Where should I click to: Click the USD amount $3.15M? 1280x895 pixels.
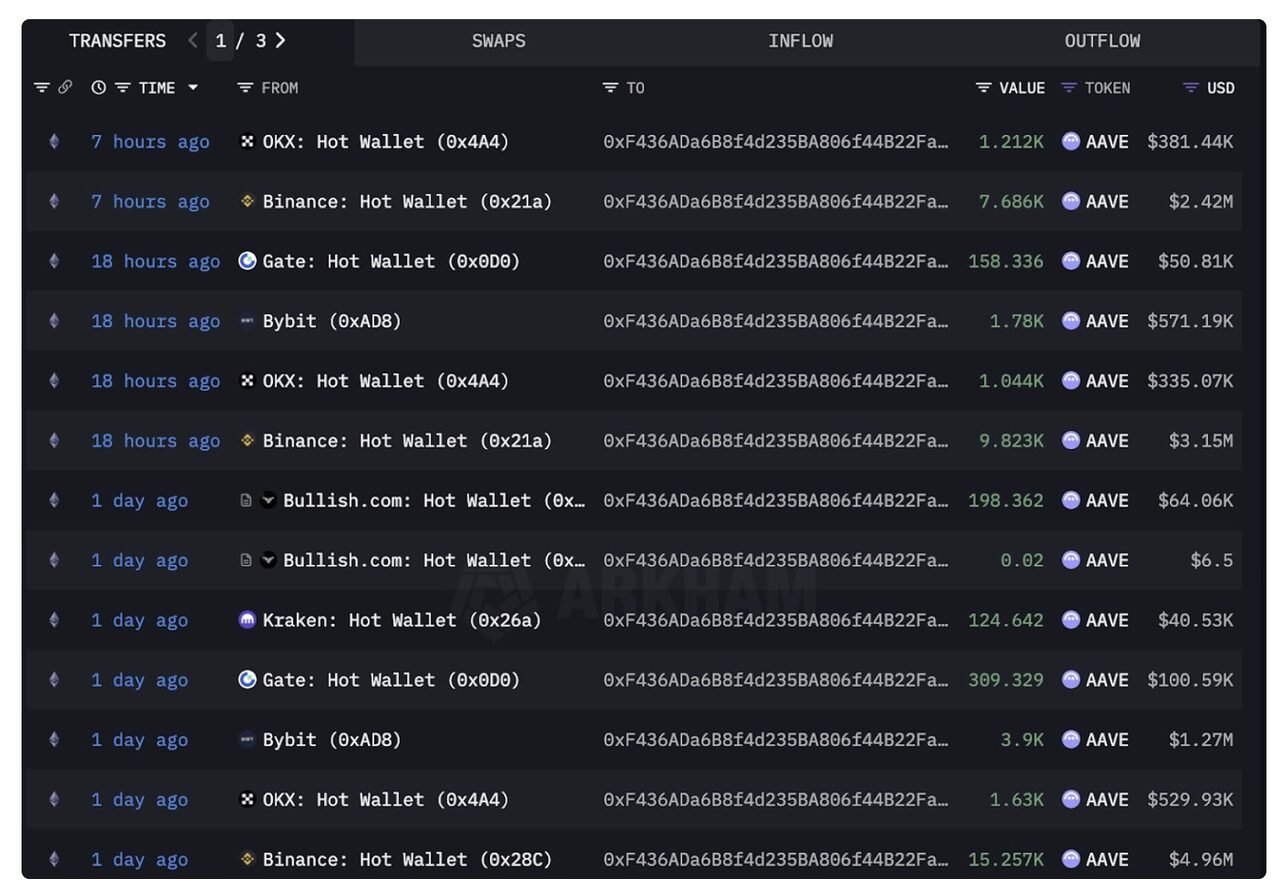1200,440
